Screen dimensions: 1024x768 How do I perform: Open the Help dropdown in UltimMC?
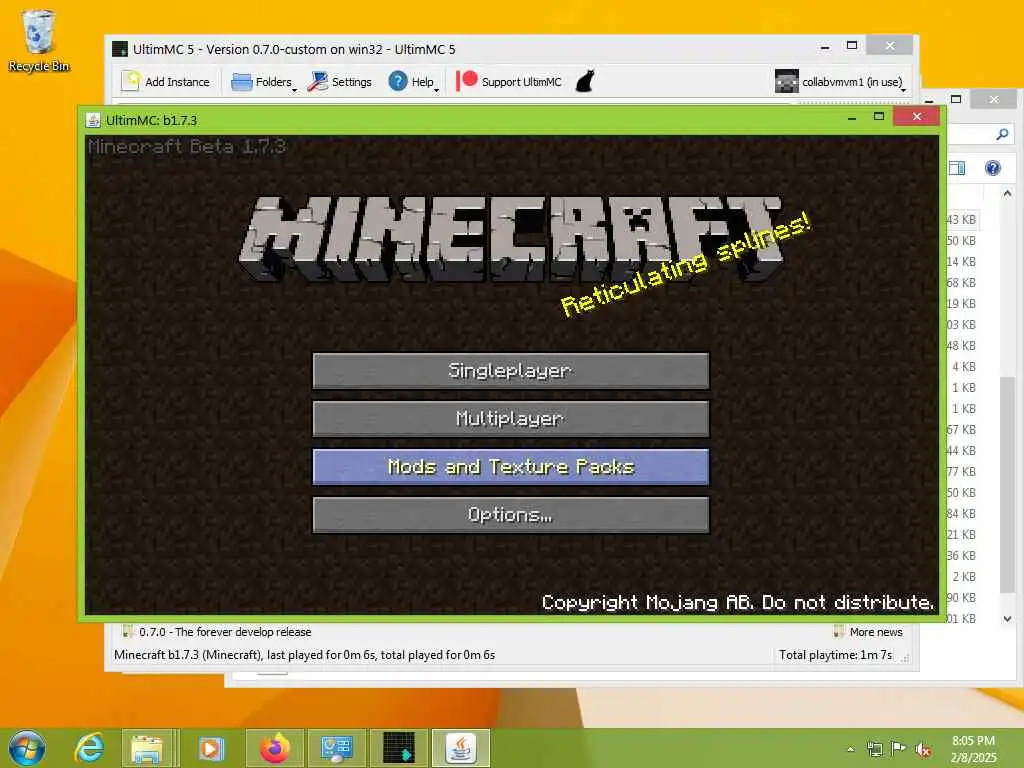tap(413, 82)
